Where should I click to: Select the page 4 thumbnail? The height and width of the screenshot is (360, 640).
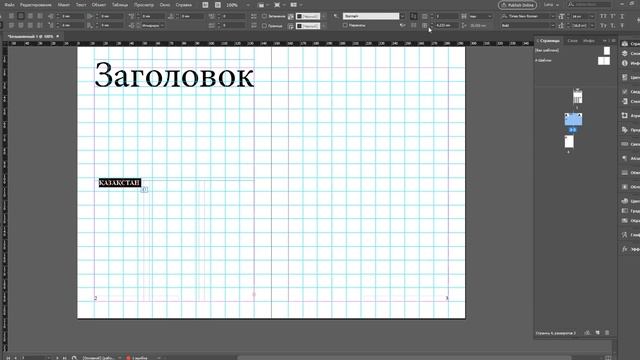(x=569, y=142)
